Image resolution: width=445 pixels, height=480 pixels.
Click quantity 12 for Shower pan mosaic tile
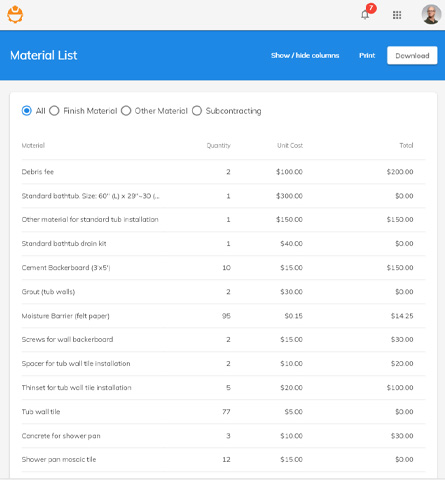[226, 459]
